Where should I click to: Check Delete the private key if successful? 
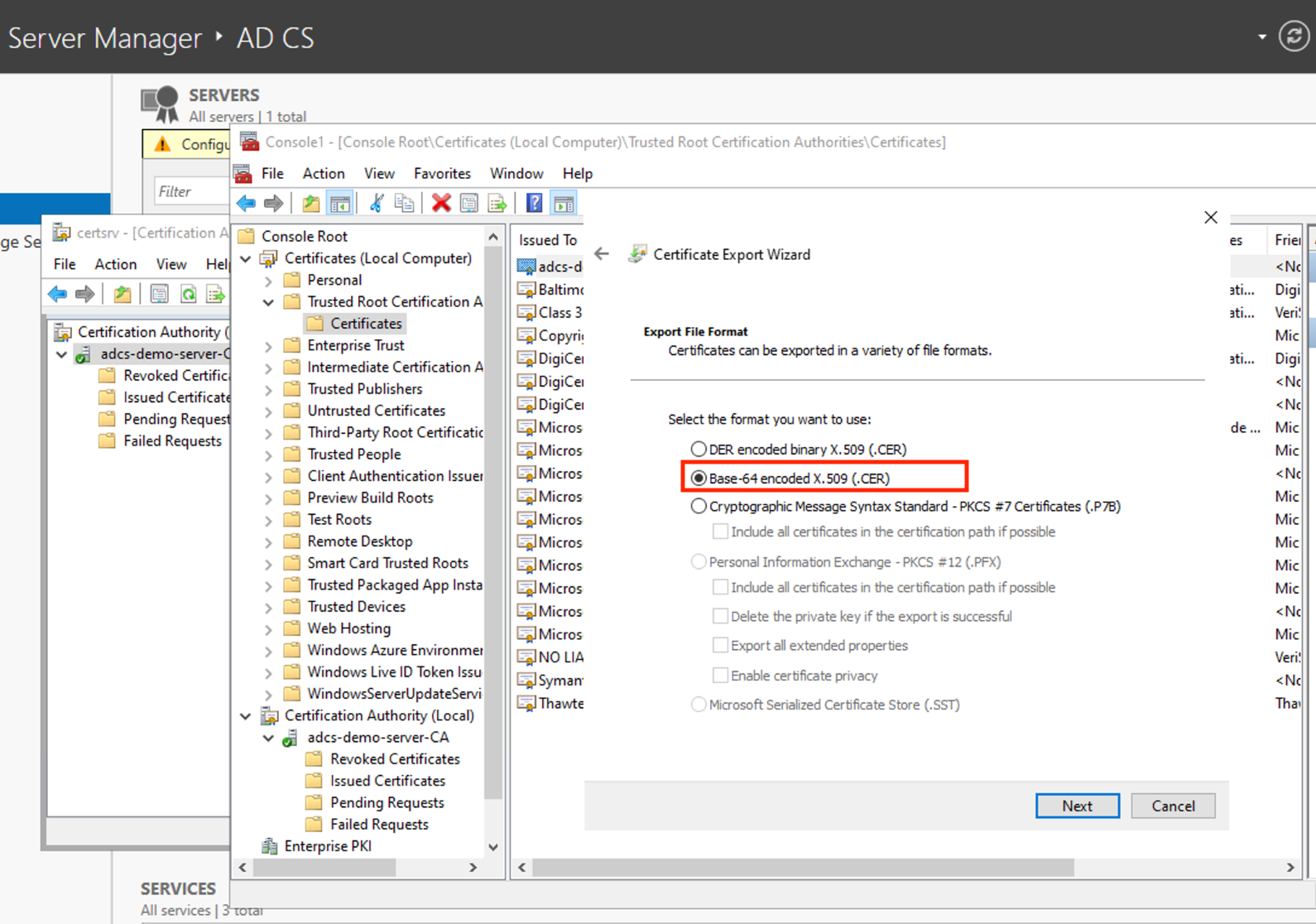point(720,616)
